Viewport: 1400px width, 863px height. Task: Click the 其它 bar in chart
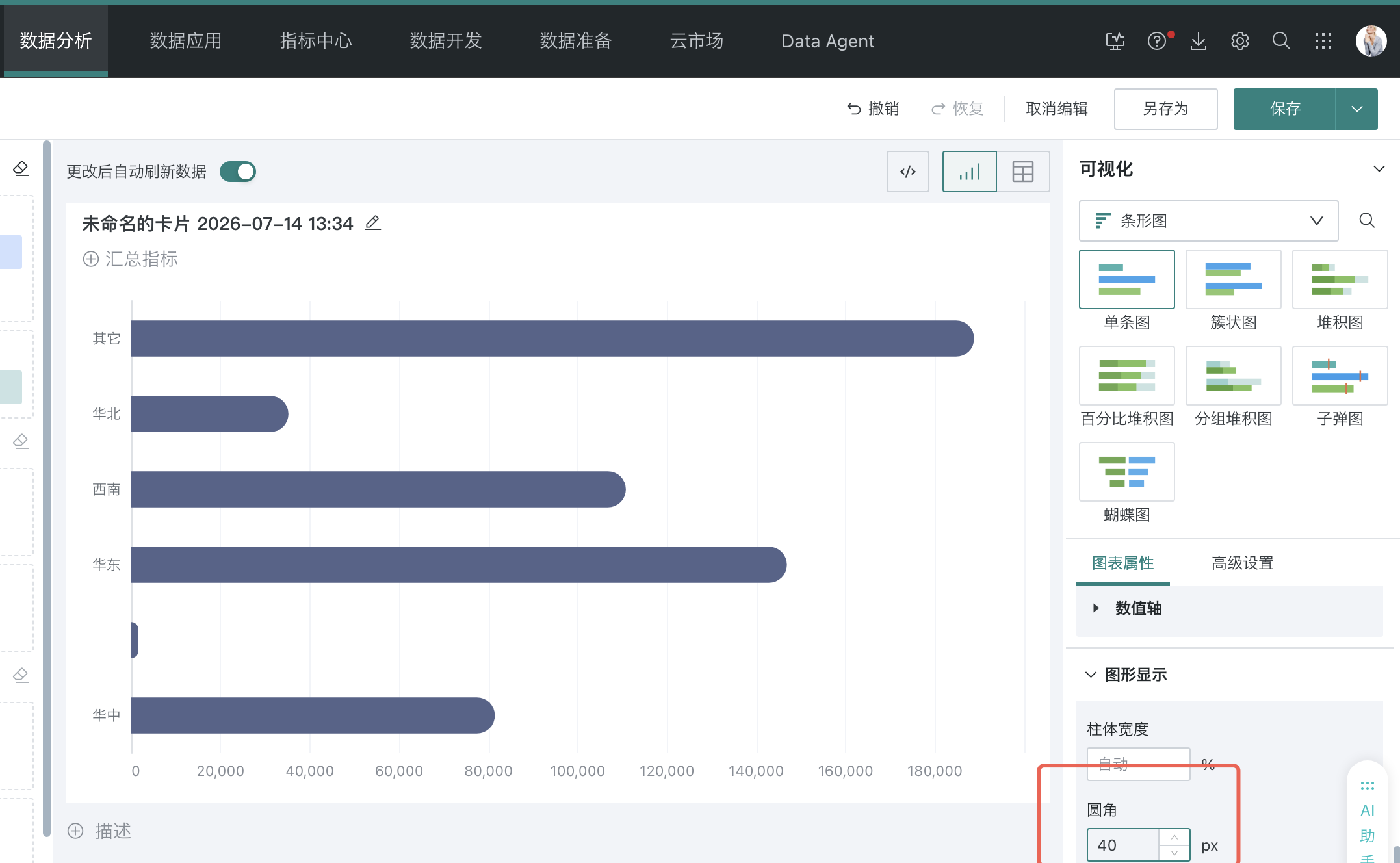552,339
